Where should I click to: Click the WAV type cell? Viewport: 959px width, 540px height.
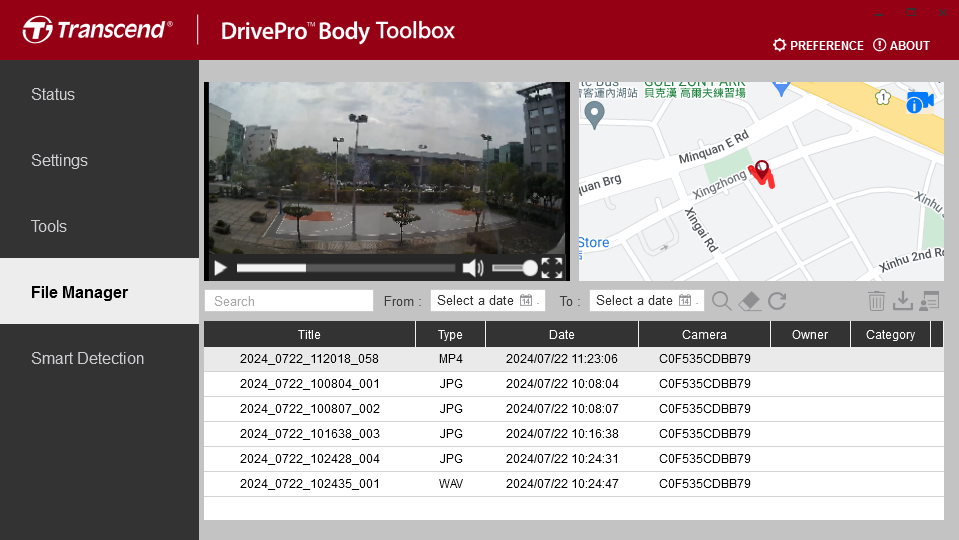[x=451, y=484]
